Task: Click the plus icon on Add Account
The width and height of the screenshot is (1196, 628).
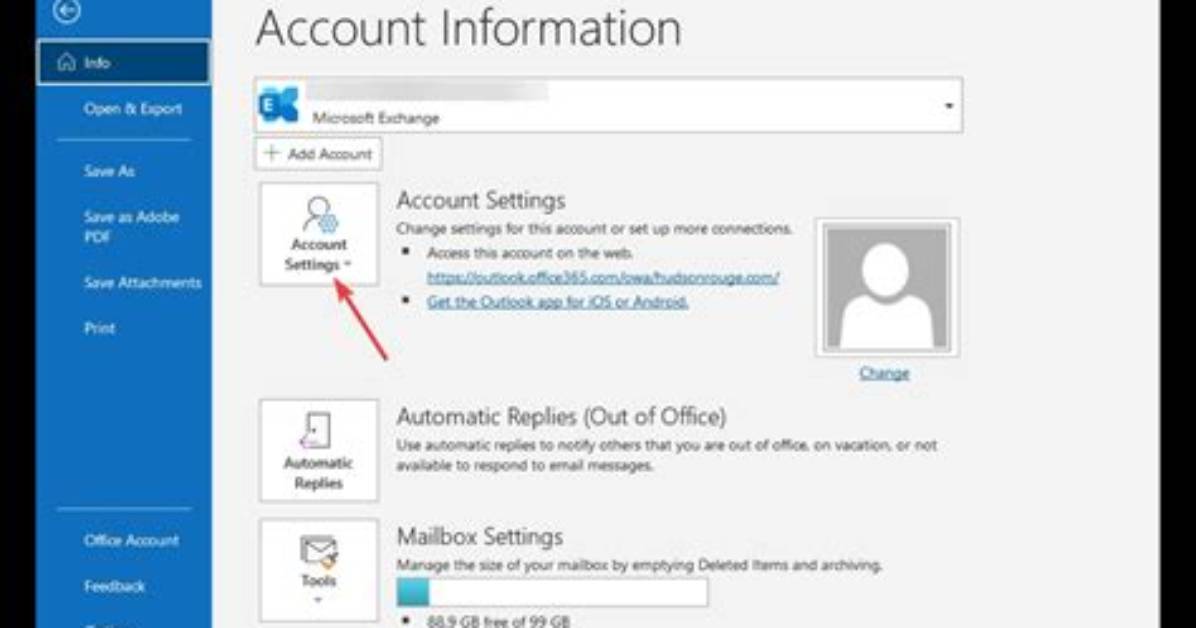Action: tap(272, 153)
